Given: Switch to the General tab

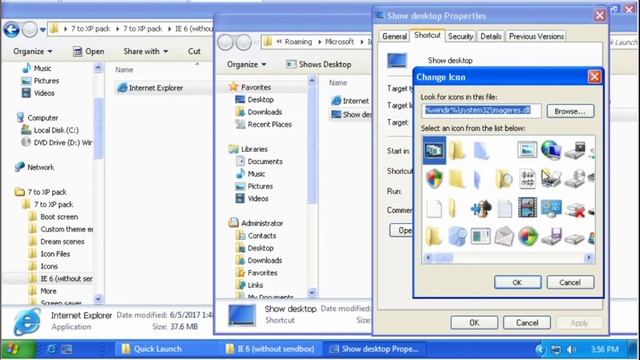Looking at the screenshot, I should pyautogui.click(x=394, y=36).
